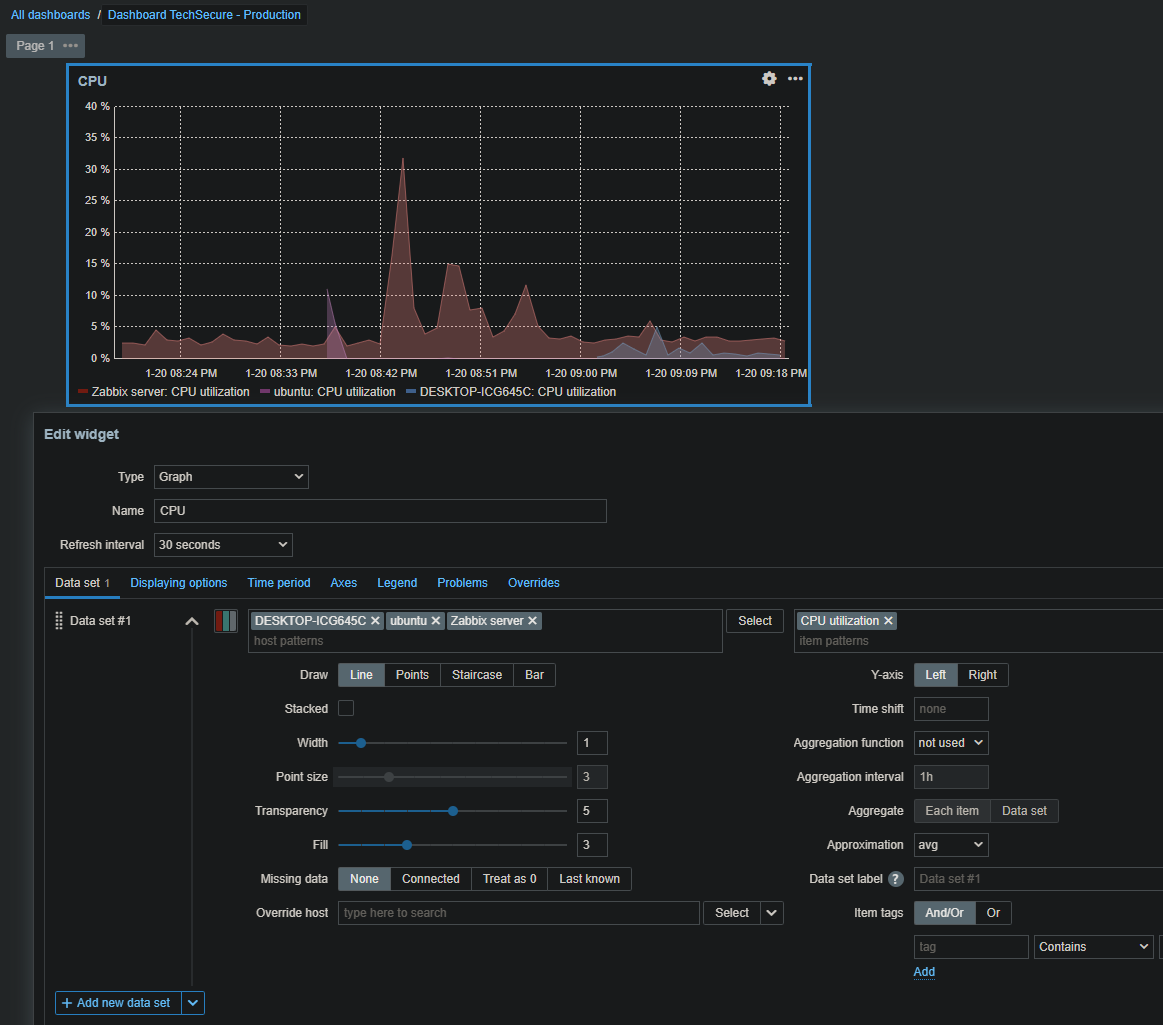
Task: Set Missing data to Connected
Action: (x=430, y=879)
